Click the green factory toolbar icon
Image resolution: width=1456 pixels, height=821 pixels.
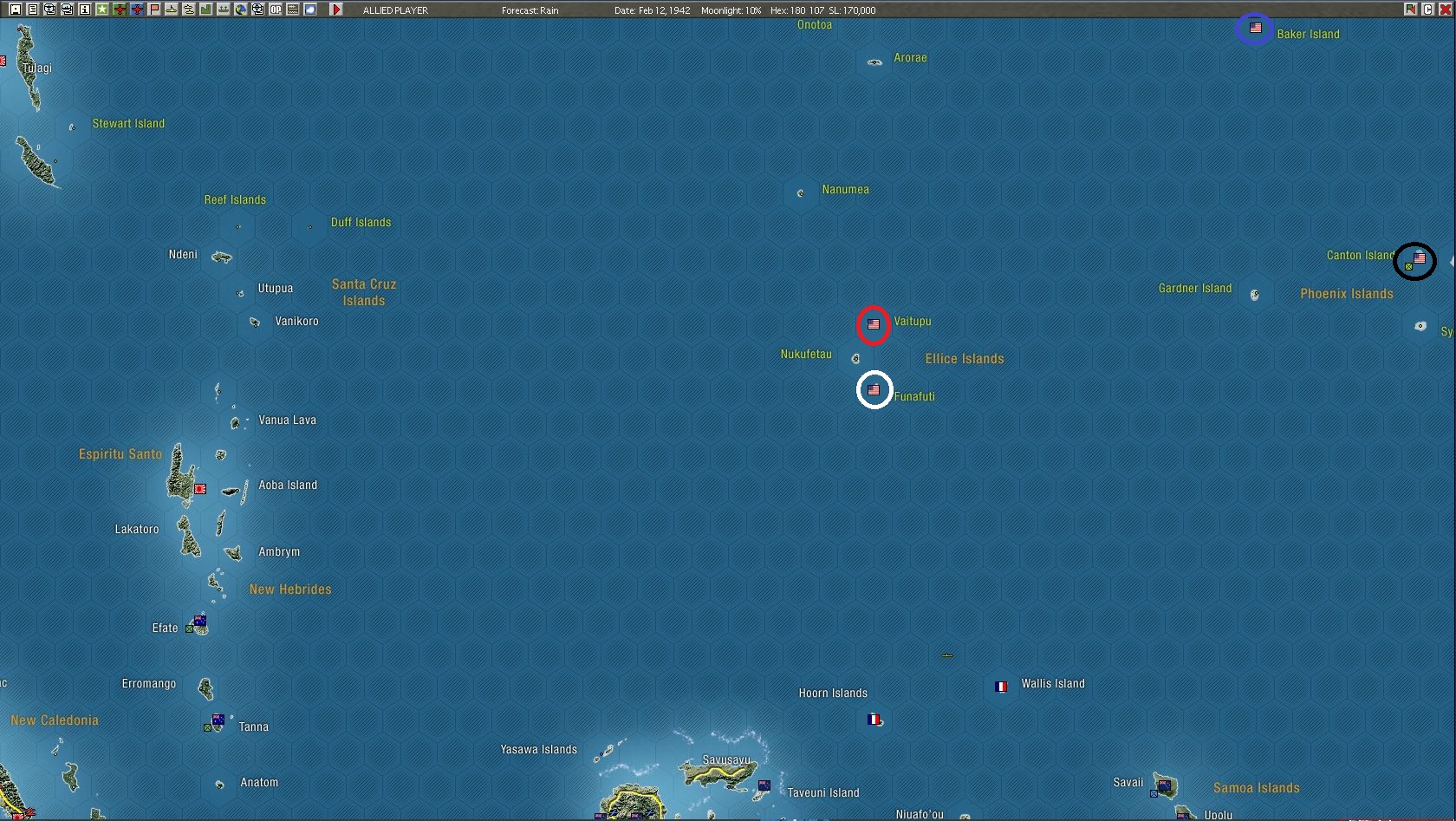pos(205,10)
